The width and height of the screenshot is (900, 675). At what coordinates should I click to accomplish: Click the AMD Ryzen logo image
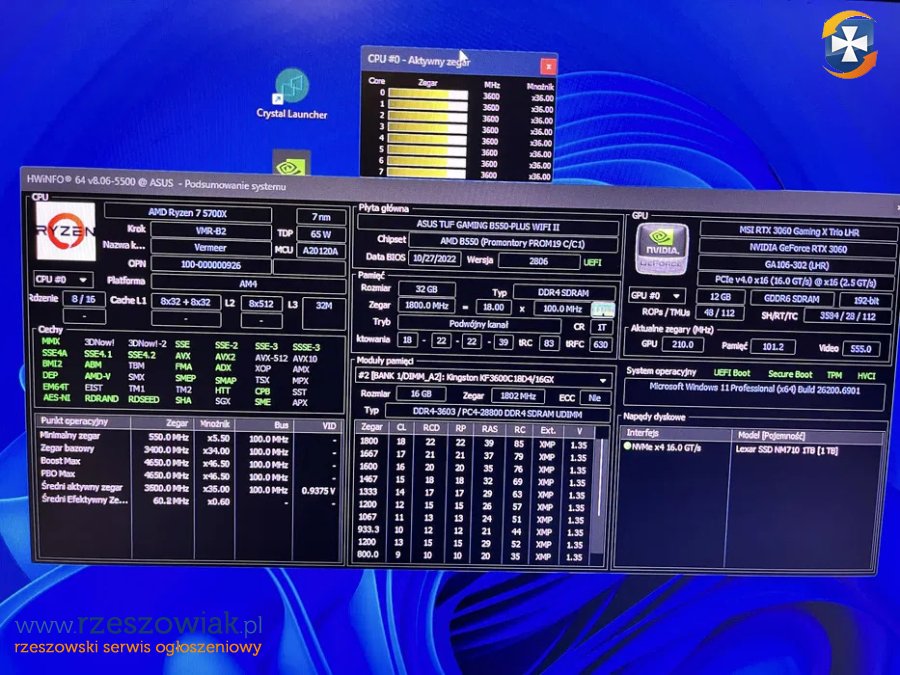click(x=66, y=232)
